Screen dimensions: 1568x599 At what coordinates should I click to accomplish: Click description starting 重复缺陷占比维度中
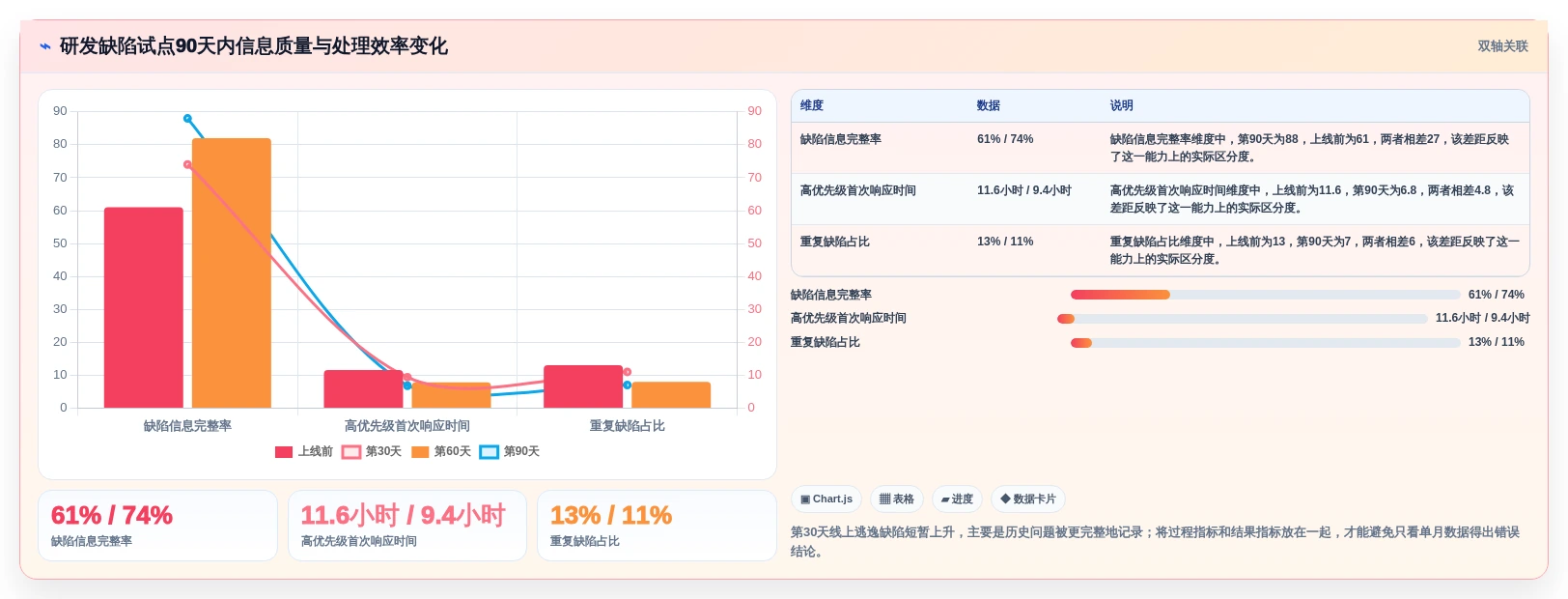coord(1315,250)
